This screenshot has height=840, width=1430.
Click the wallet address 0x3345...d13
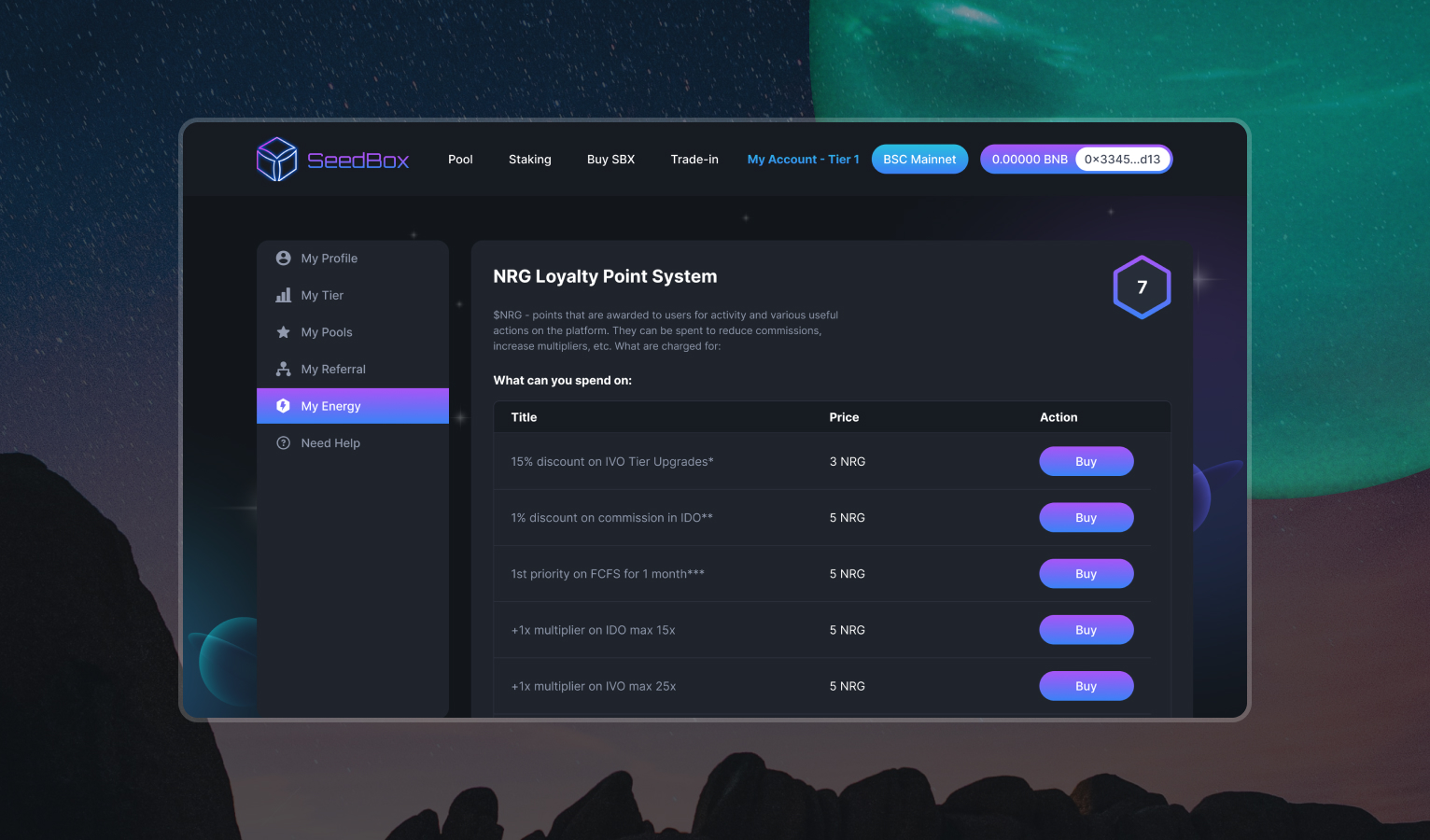(x=1122, y=160)
